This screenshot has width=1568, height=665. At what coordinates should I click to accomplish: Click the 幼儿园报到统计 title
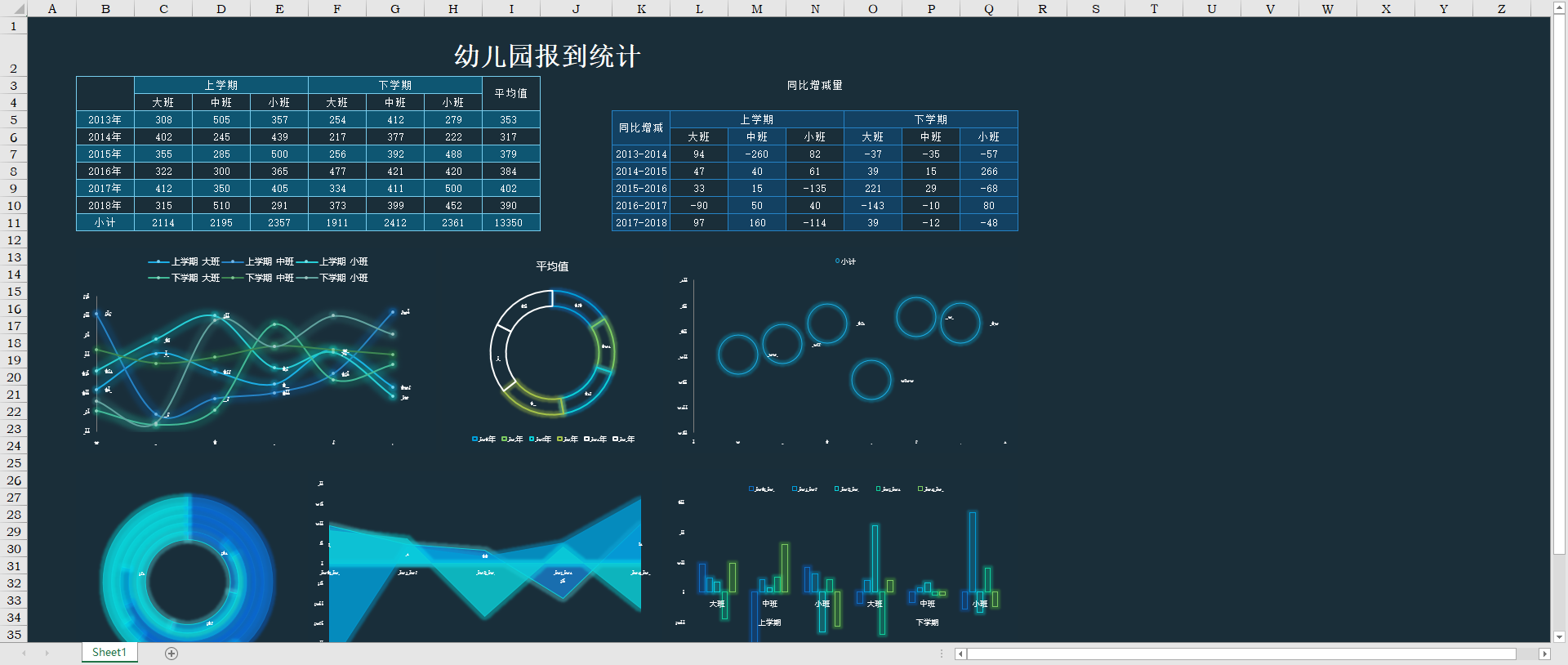tap(547, 56)
